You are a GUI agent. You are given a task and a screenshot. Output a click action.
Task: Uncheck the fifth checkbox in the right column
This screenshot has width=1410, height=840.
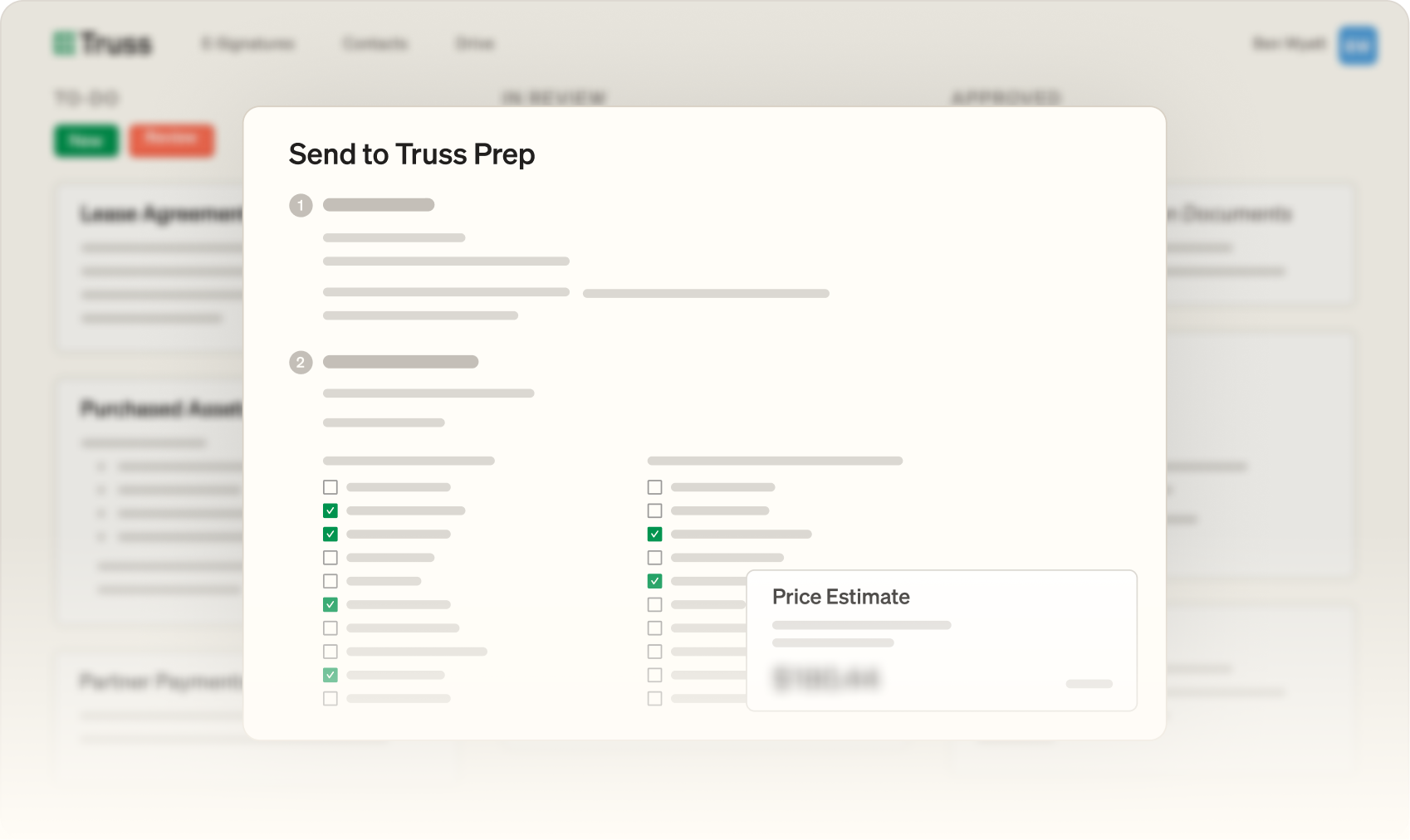[655, 581]
